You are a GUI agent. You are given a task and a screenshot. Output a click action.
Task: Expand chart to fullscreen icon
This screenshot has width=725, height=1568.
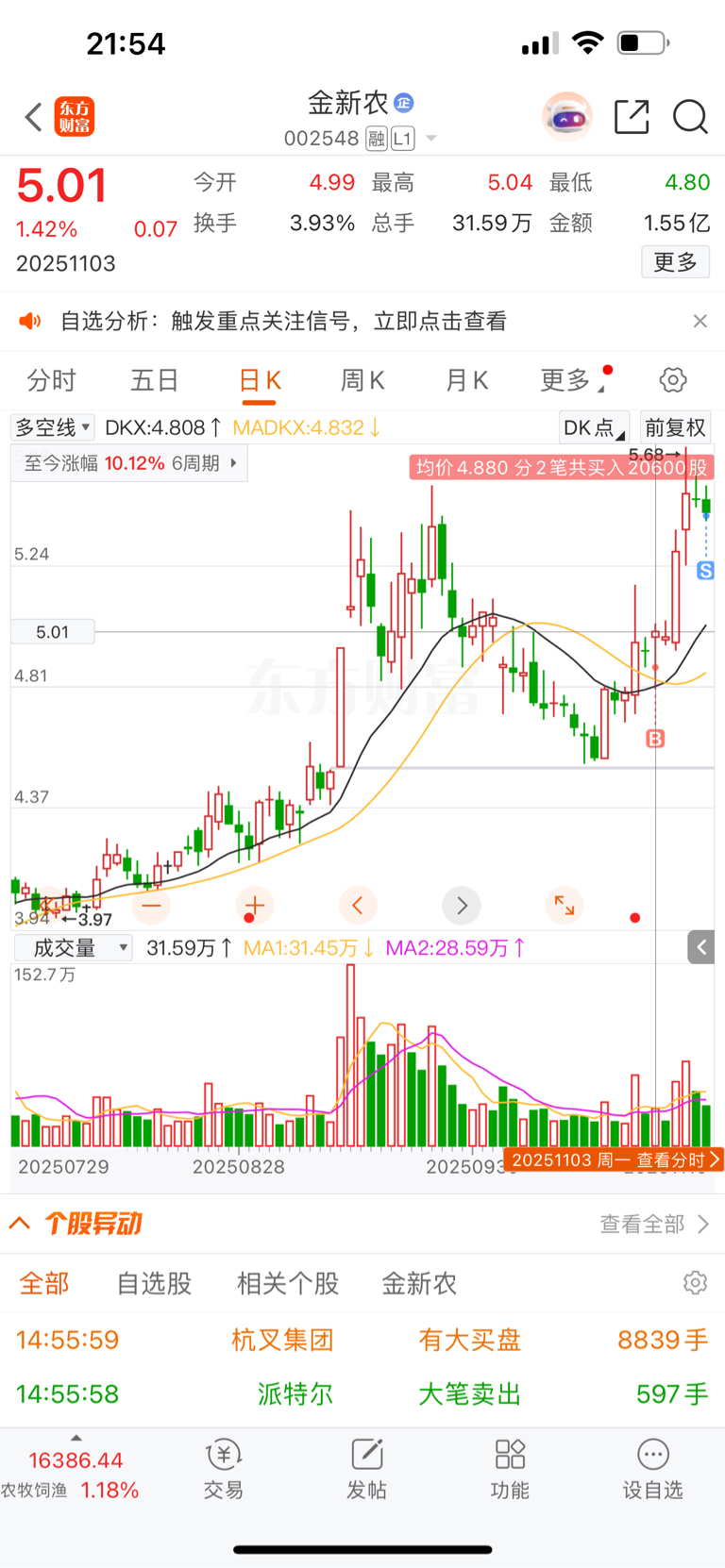point(565,906)
